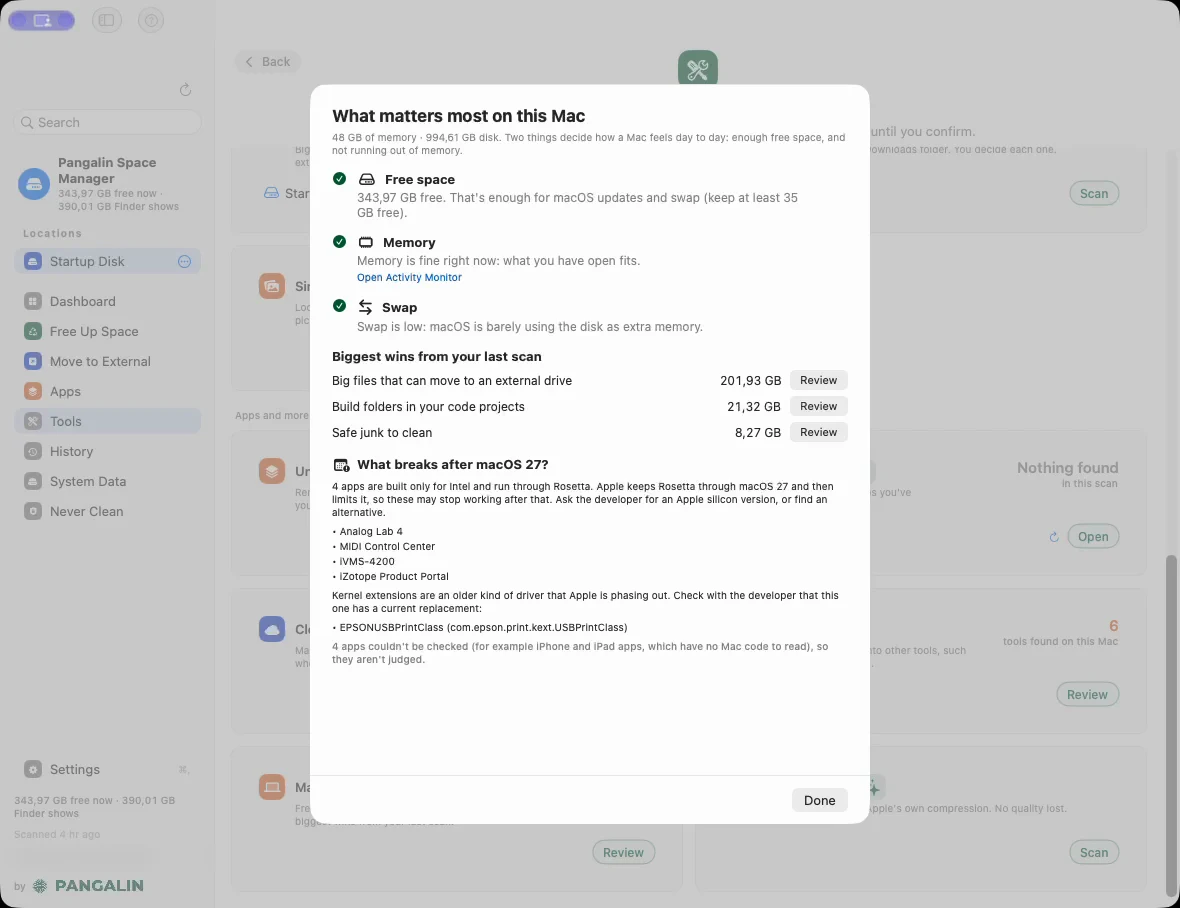Review build folders in code projects
1180x908 pixels.
818,406
